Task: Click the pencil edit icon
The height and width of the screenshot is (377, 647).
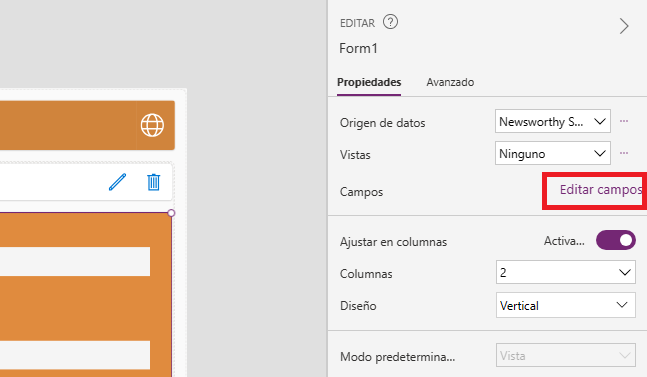Action: (x=117, y=182)
